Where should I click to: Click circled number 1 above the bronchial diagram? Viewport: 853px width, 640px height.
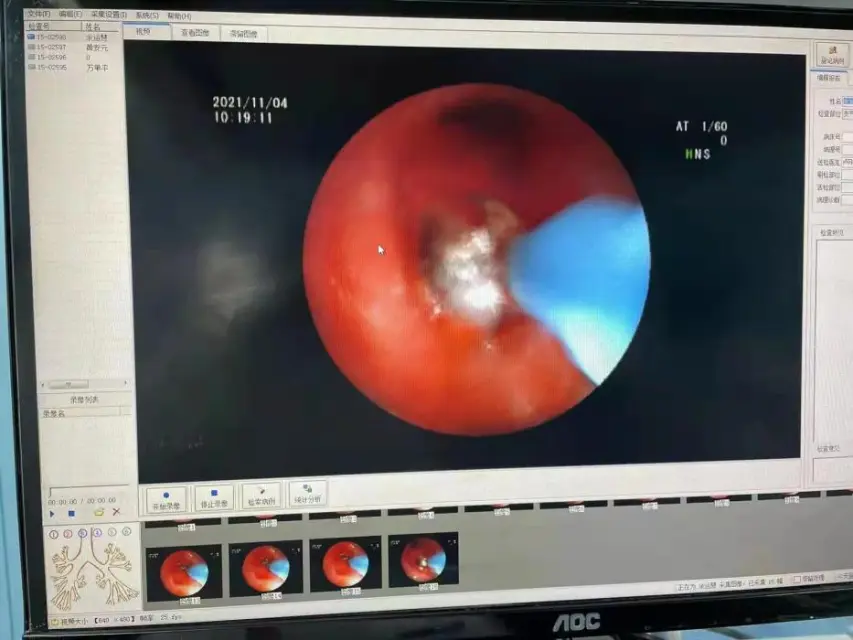click(53, 534)
